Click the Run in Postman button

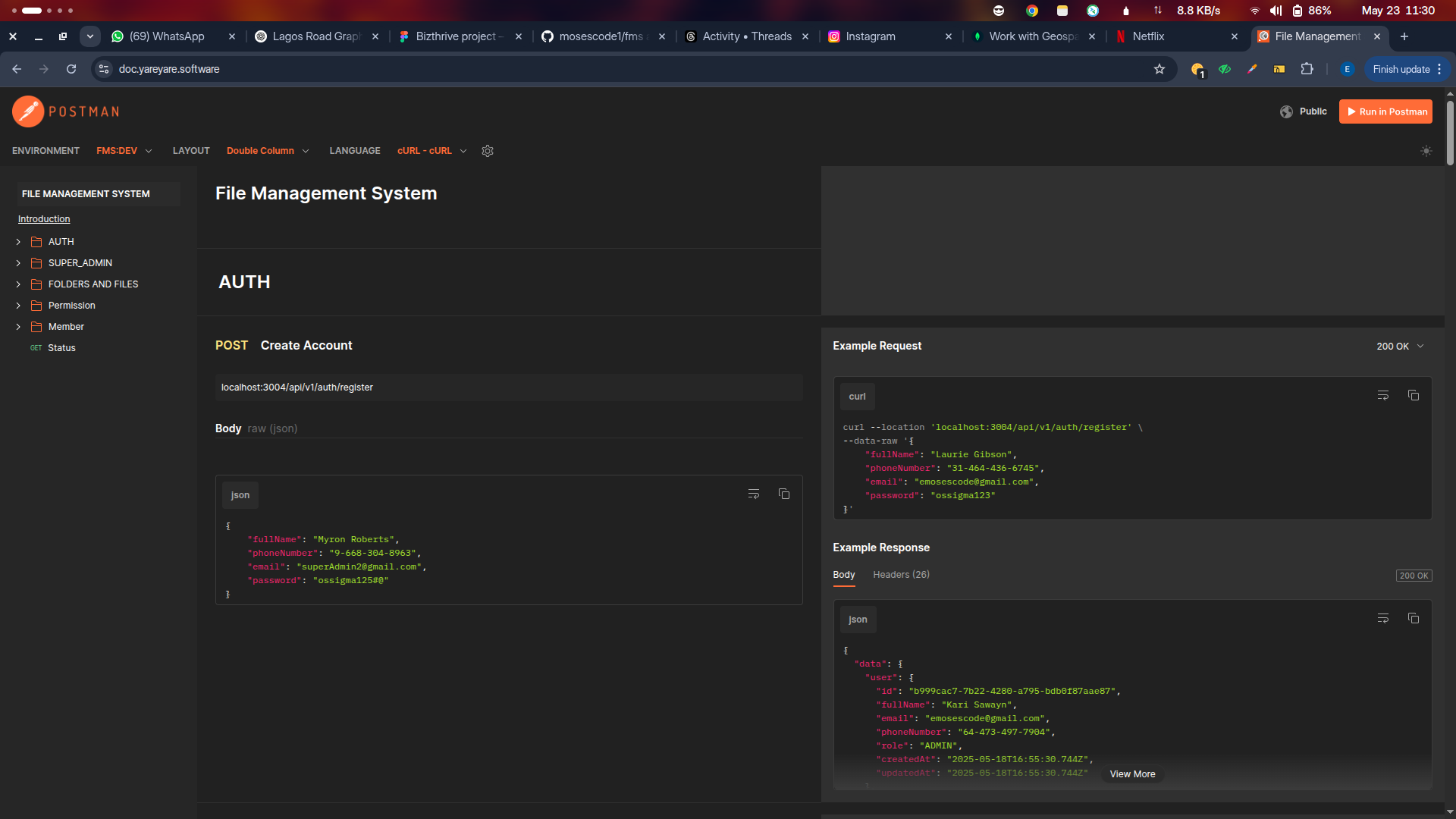pos(1385,111)
